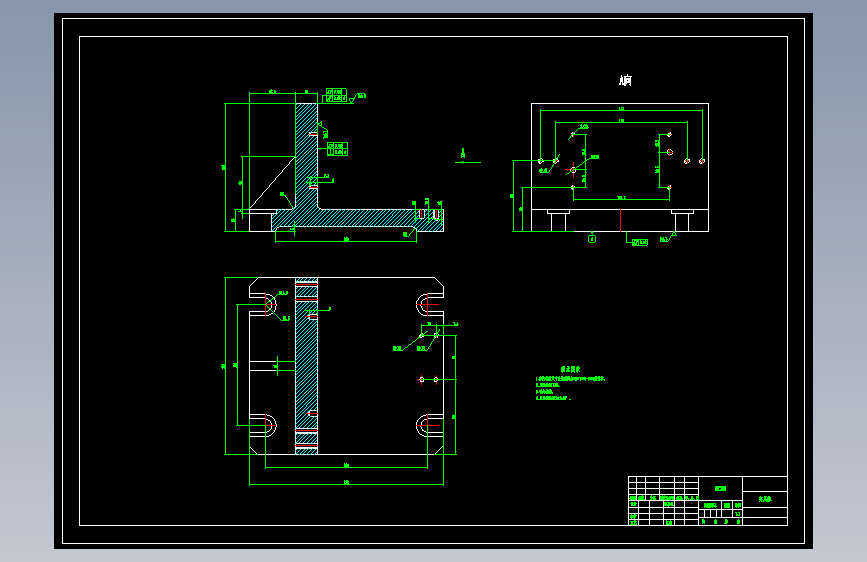Screen dimensions: 867x562
Task: Click the red center line in right view base
Action: tap(620, 220)
